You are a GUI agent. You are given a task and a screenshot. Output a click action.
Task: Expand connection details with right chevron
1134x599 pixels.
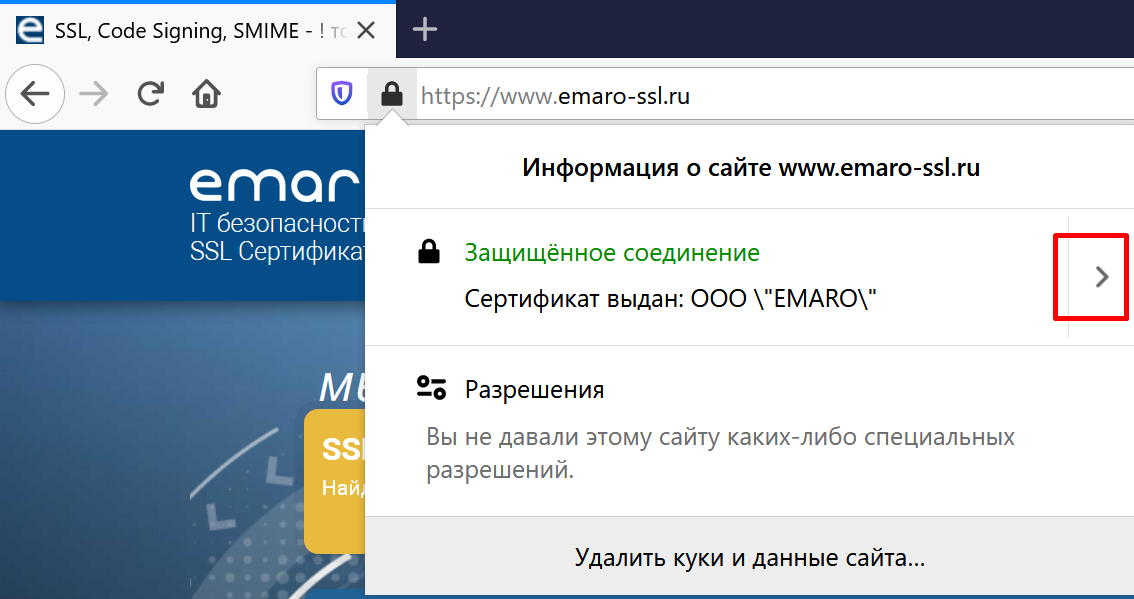click(1101, 276)
